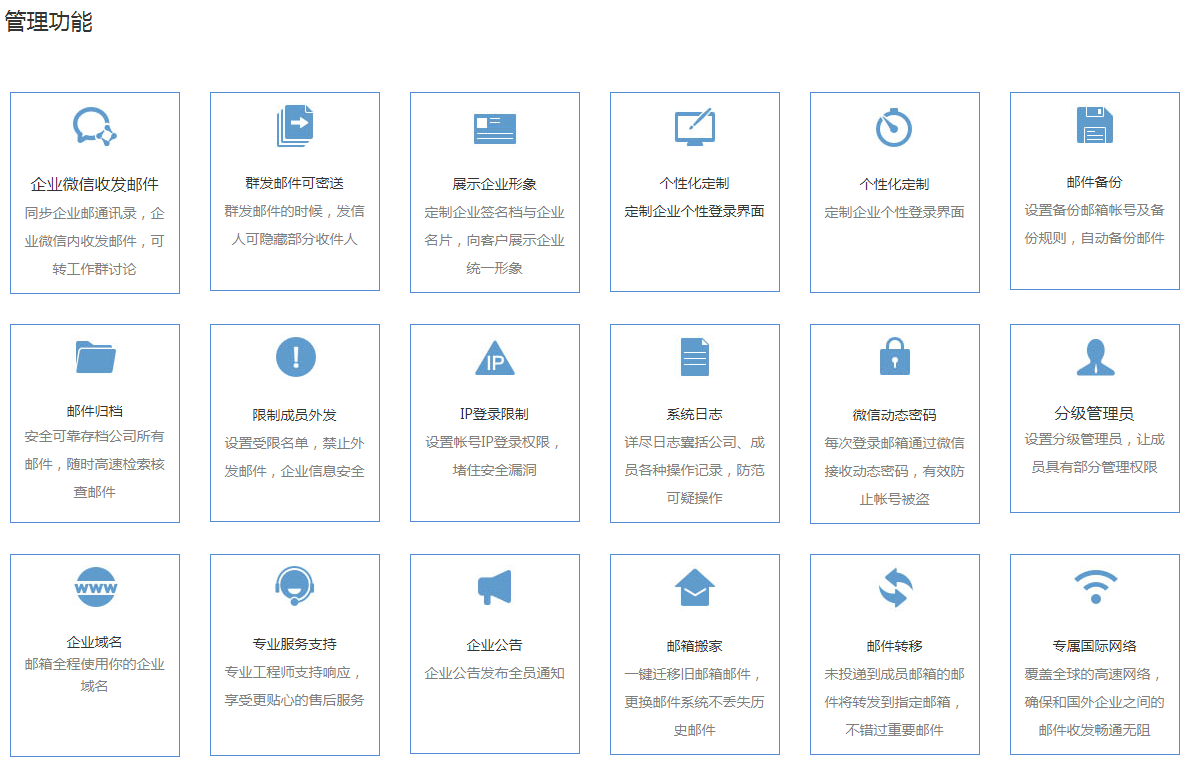
Task: Click the group mail BCC arrow icon
Action: point(295,126)
